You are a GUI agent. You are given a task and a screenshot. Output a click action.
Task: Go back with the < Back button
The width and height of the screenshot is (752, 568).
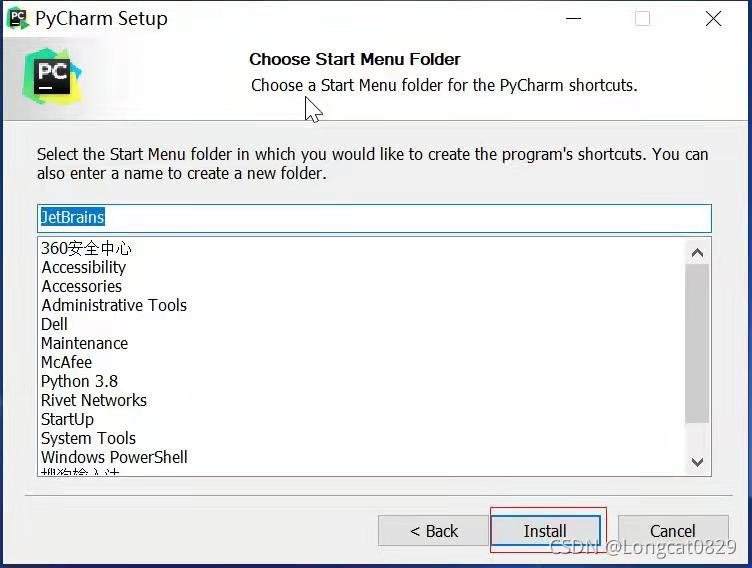click(434, 531)
